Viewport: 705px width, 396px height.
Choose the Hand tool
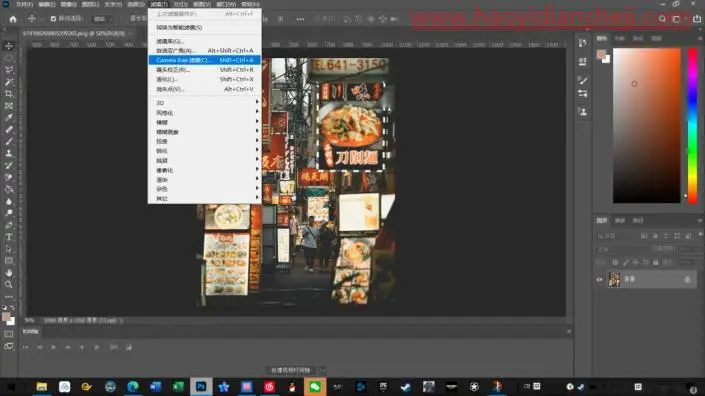click(x=9, y=273)
